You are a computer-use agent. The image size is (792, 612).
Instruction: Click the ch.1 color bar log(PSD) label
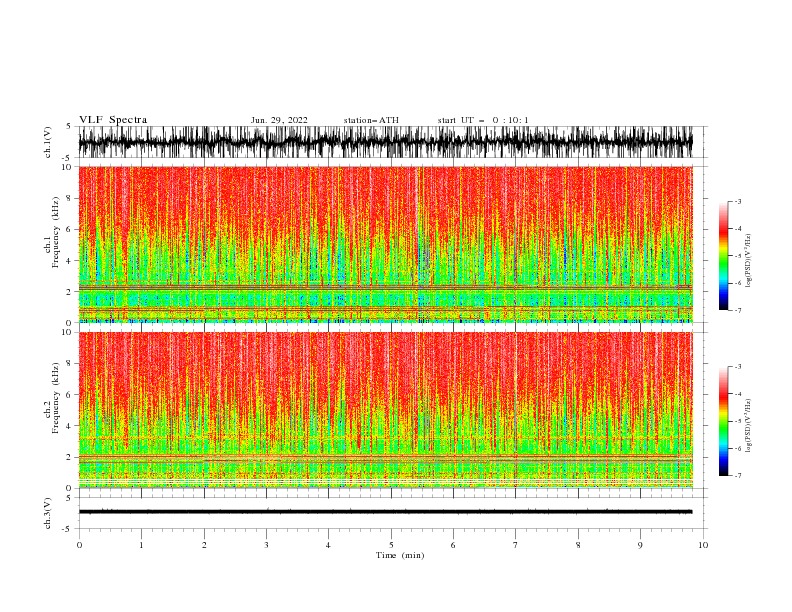(748, 261)
